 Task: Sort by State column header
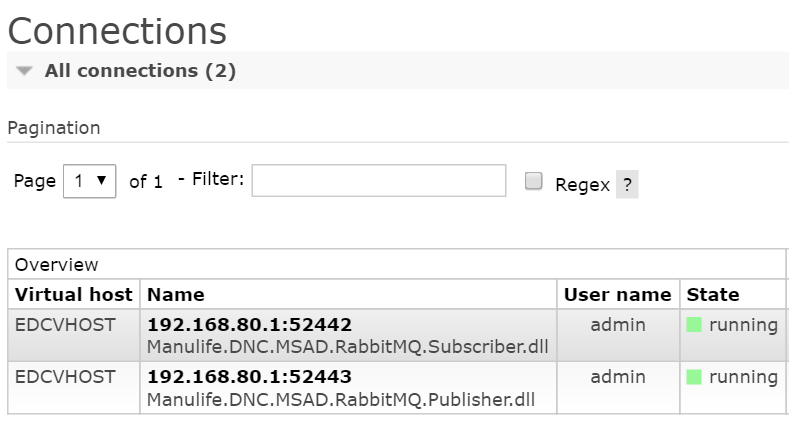[x=713, y=294]
